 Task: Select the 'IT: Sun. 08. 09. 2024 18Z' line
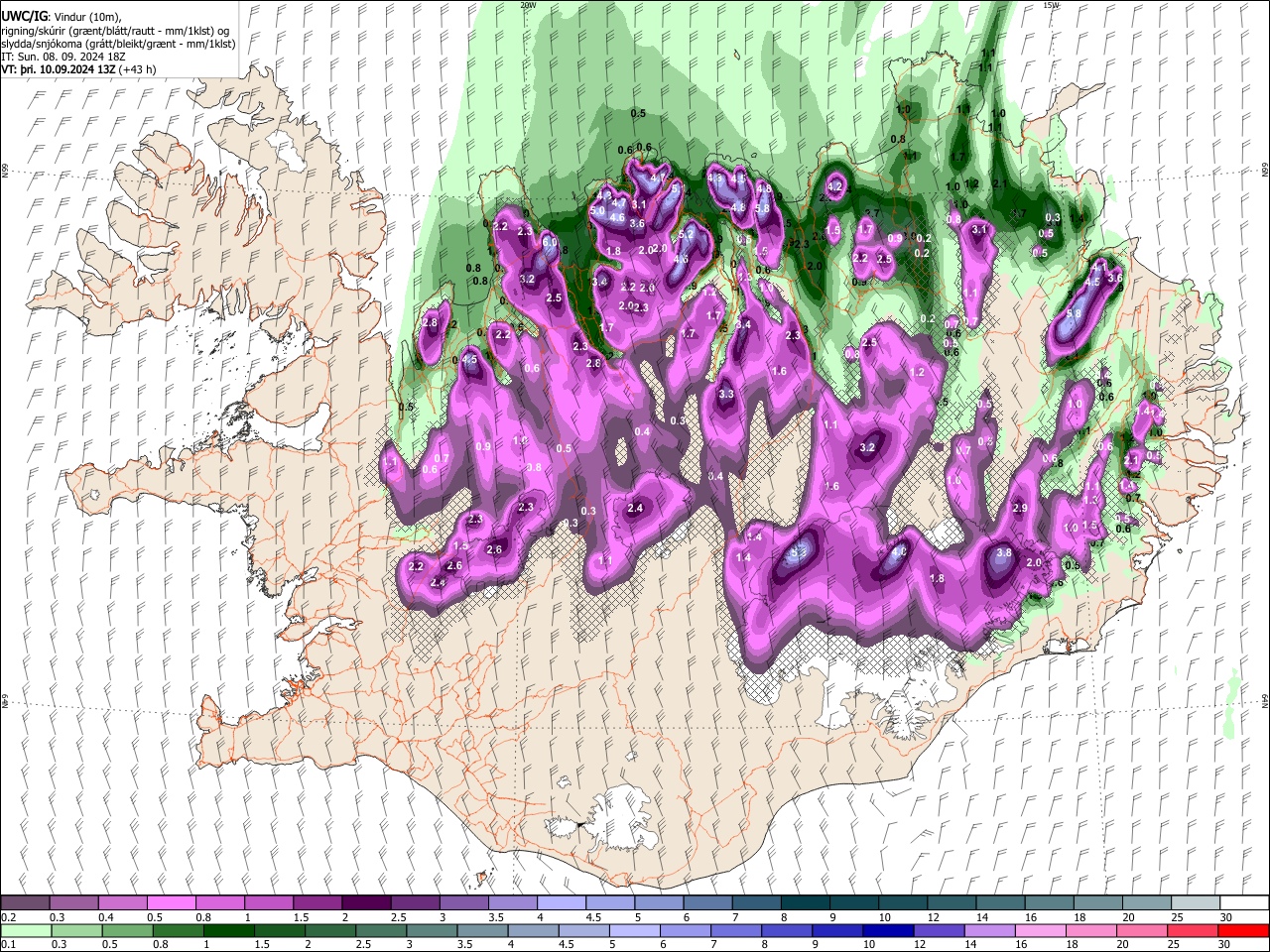click(63, 57)
